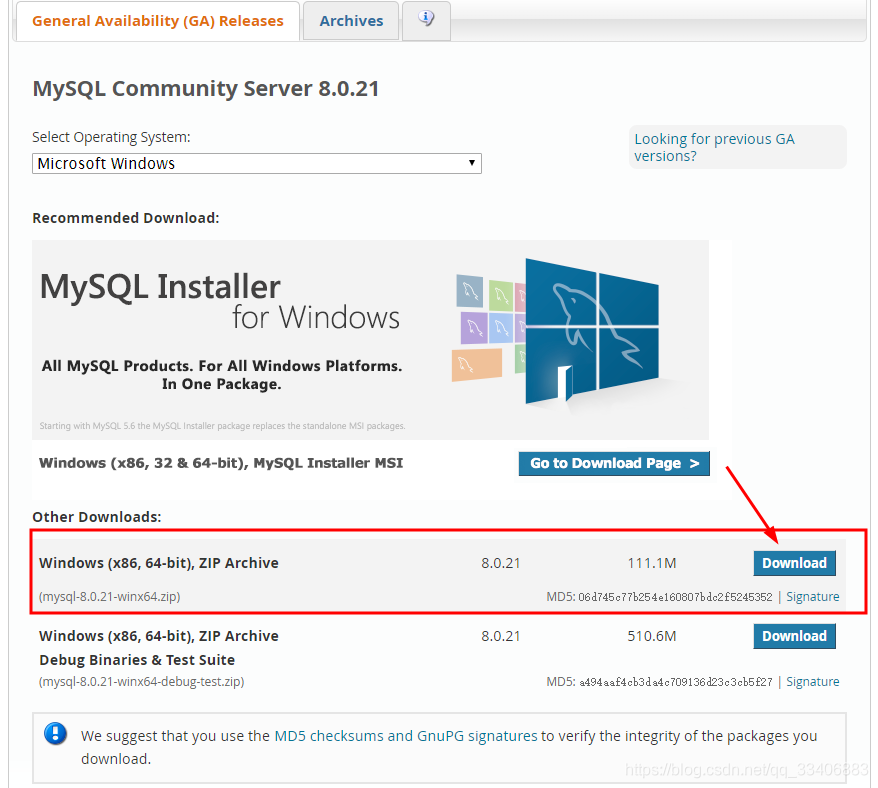The height and width of the screenshot is (788, 878).
Task: Open Signature link for winx64-debug-test.zip
Action: click(812, 682)
